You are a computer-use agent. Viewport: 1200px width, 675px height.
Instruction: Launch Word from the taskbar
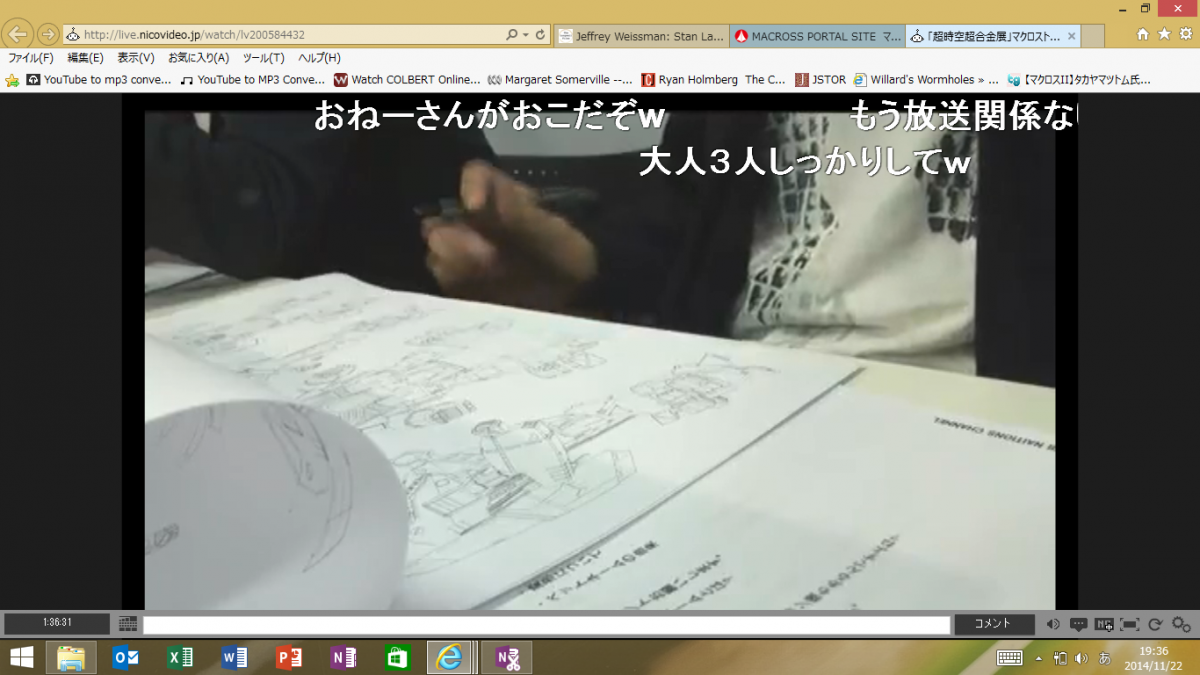[x=235, y=657]
